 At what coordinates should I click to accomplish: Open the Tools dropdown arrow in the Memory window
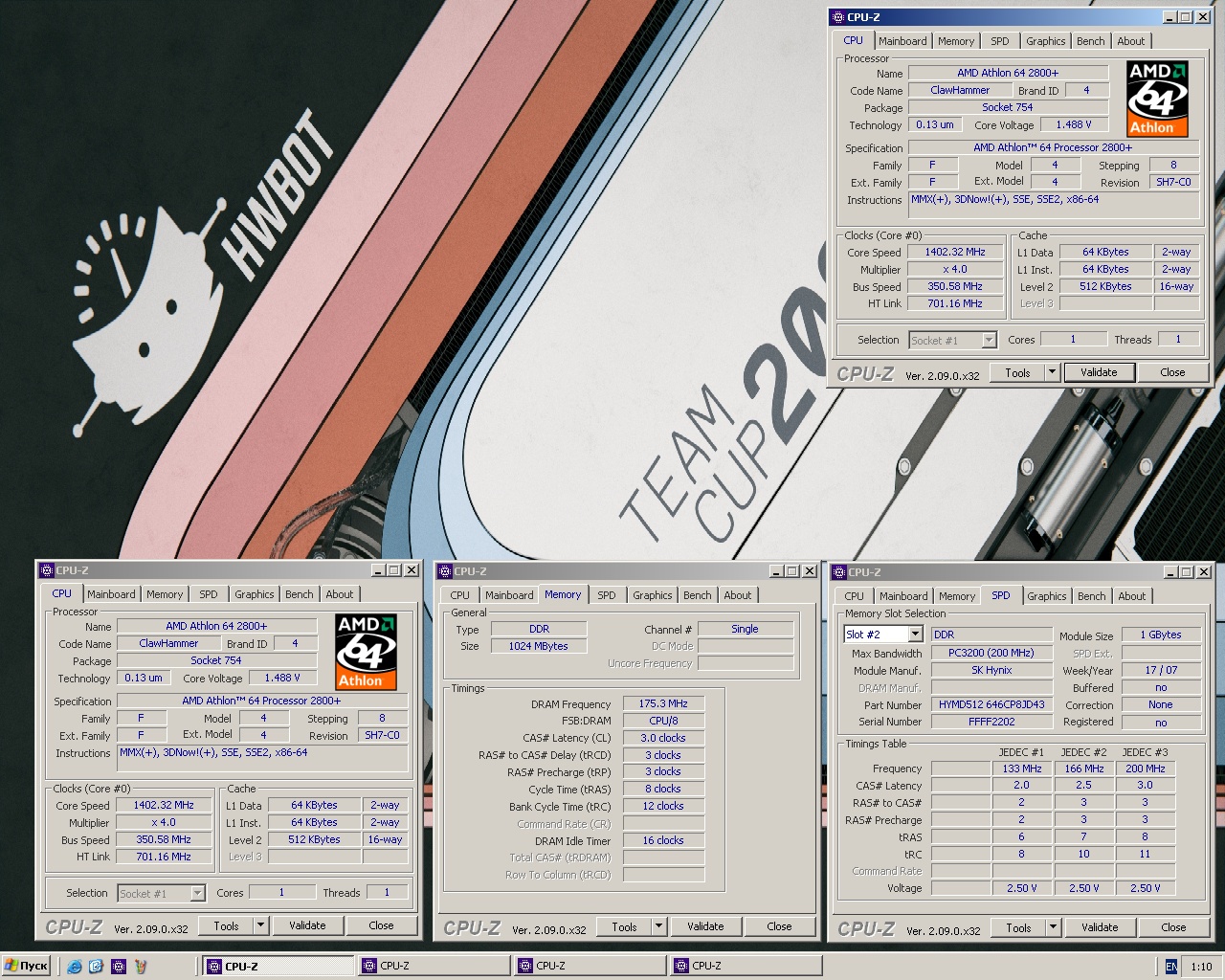pyautogui.click(x=658, y=926)
